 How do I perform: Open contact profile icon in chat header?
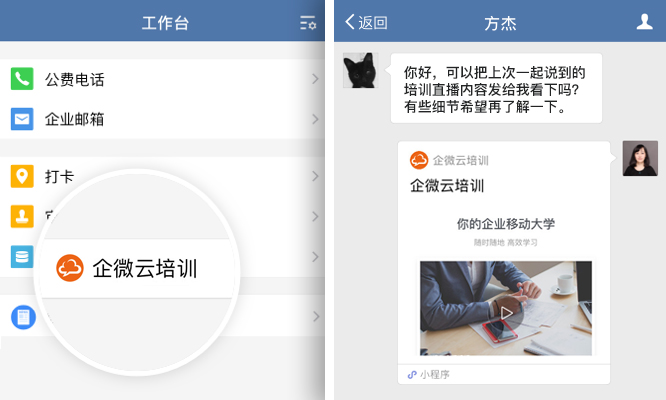click(644, 22)
